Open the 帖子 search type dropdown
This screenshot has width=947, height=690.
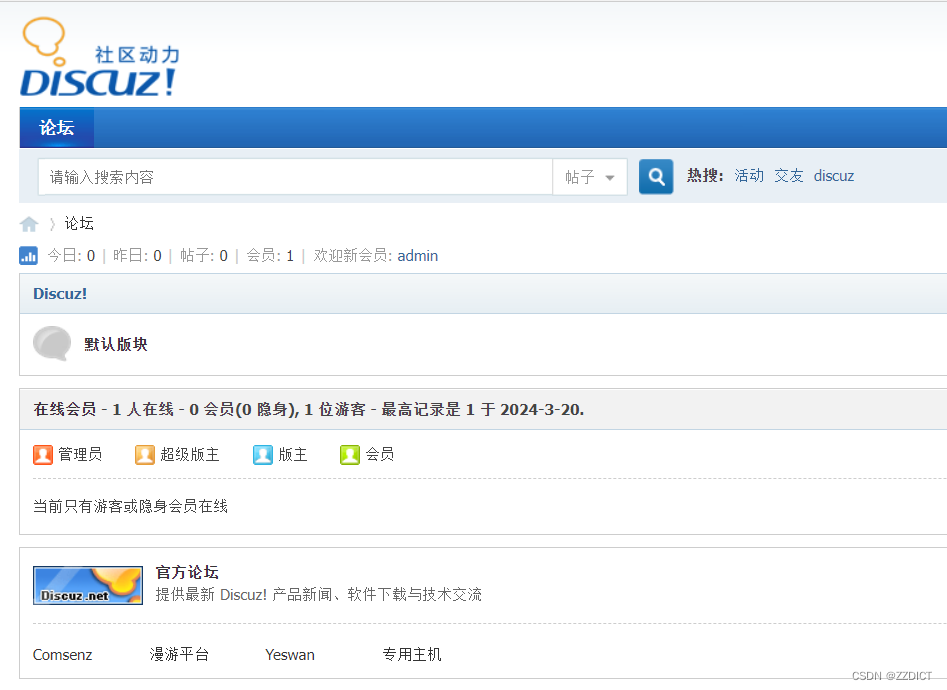(589, 177)
